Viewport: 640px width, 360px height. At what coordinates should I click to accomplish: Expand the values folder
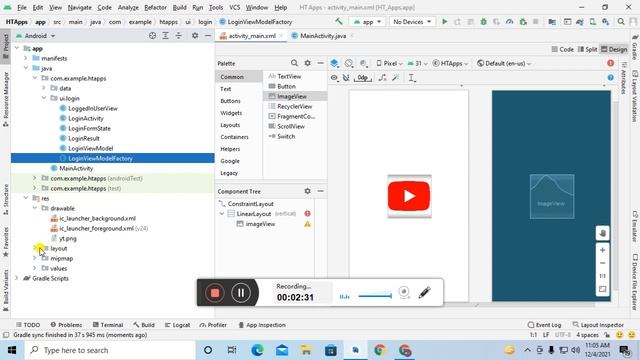point(35,268)
